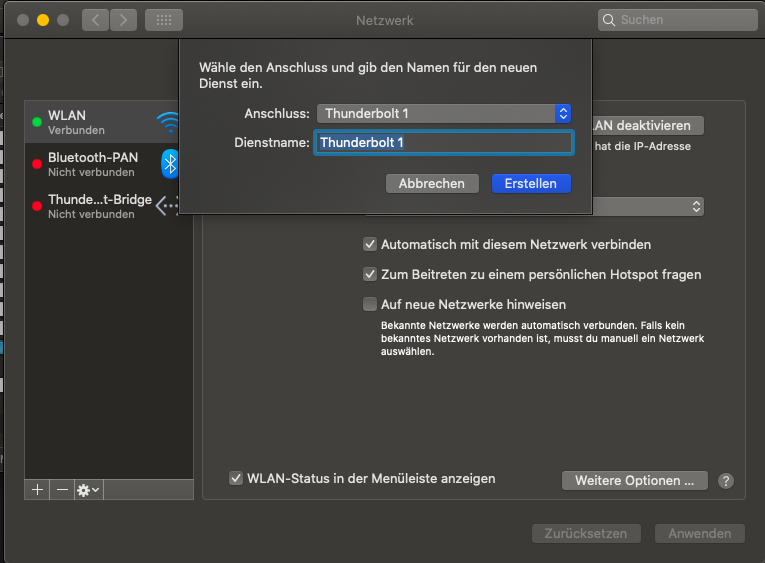Click the plus icon to add service
Viewport: 765px width, 563px height.
click(x=38, y=490)
